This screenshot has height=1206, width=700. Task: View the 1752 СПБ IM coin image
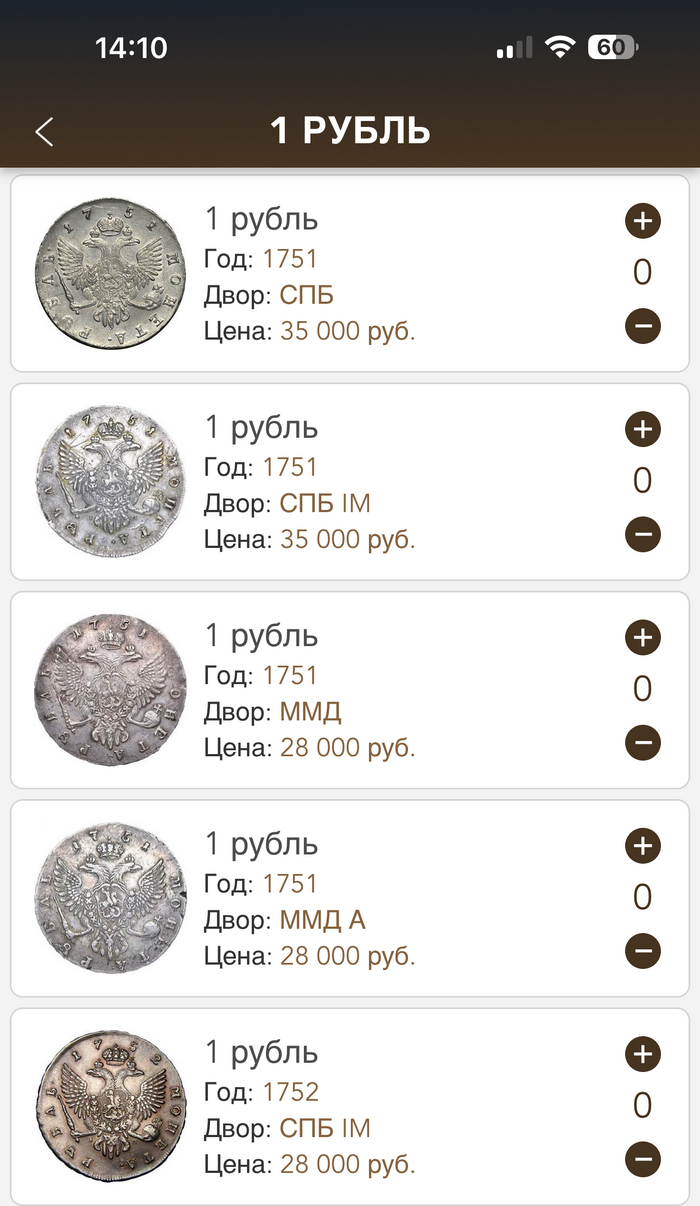point(110,1105)
